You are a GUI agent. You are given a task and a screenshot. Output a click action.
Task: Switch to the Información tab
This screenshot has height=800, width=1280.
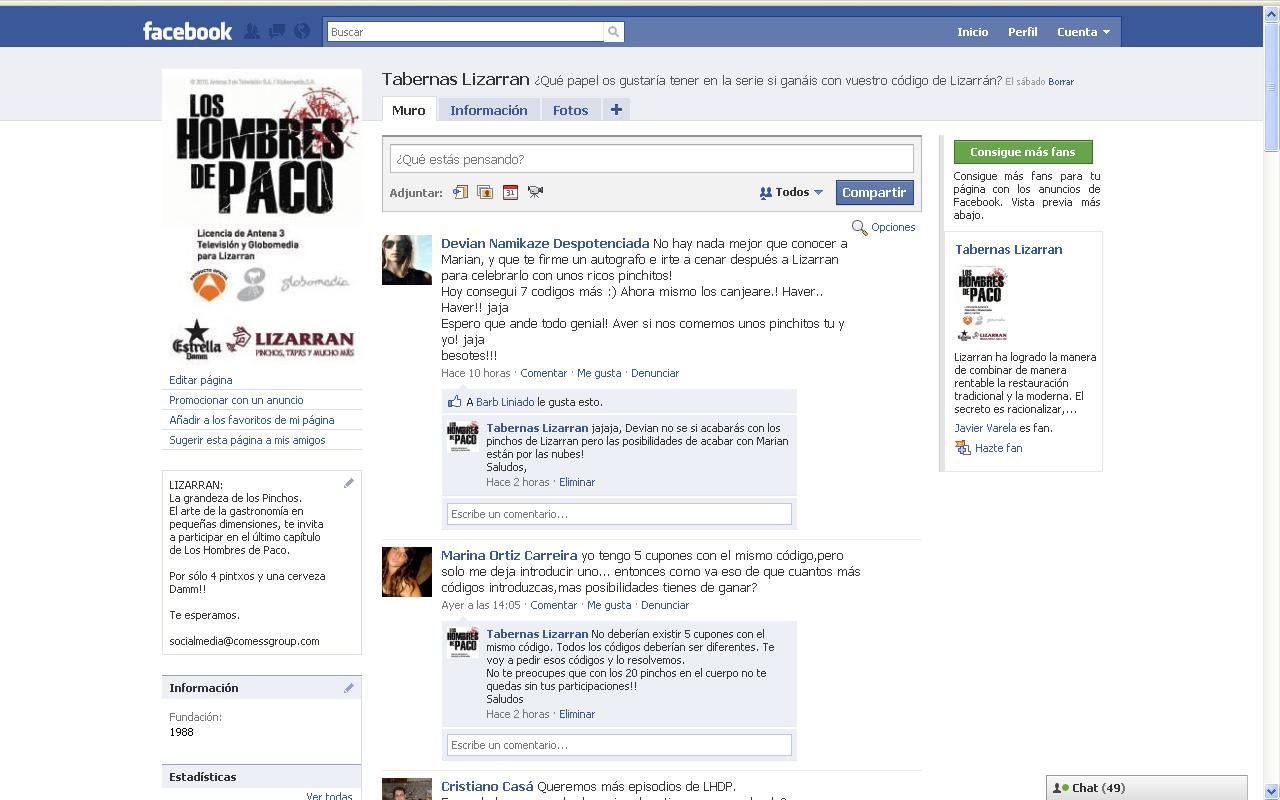(x=488, y=110)
